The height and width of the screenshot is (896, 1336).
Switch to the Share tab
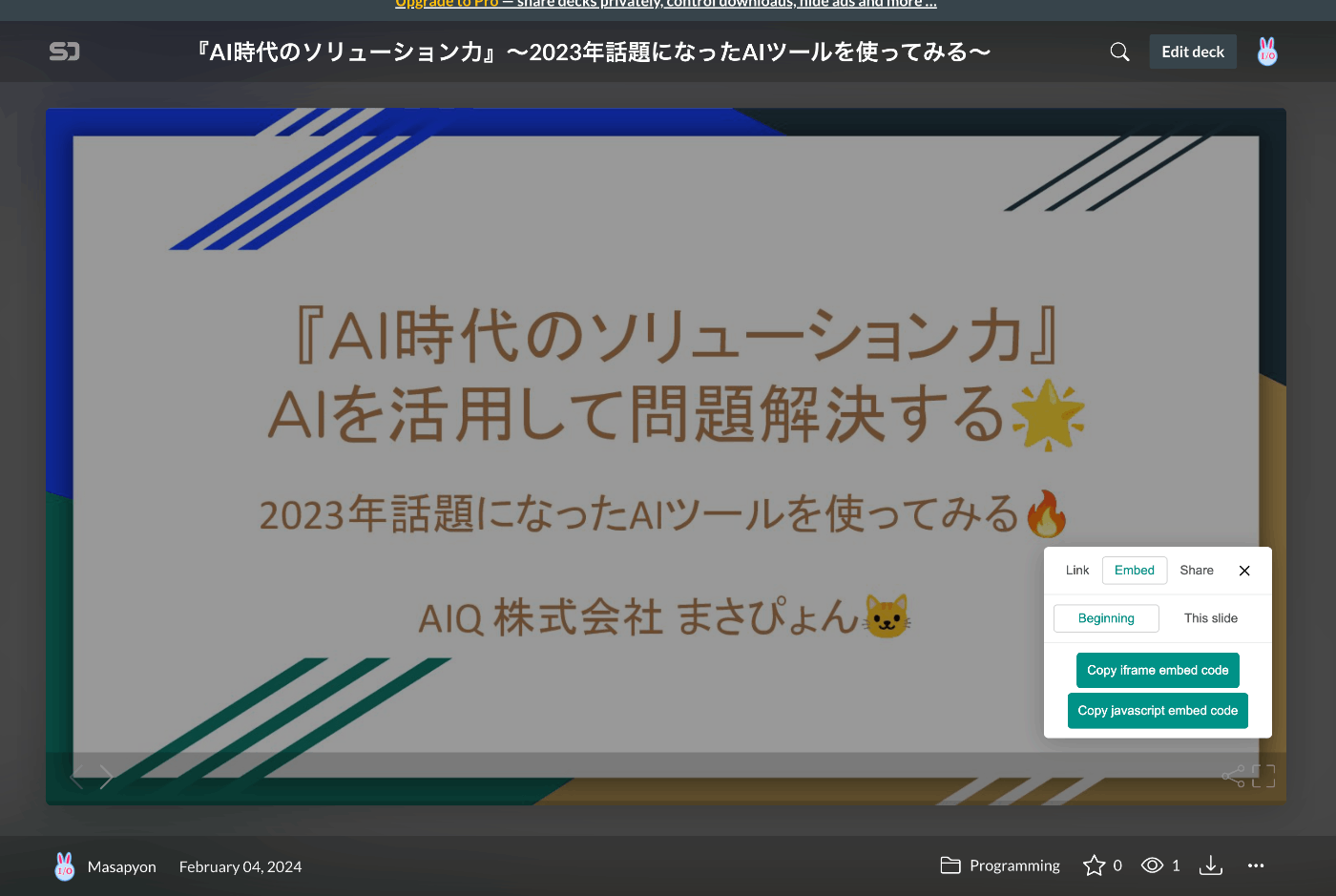1196,570
